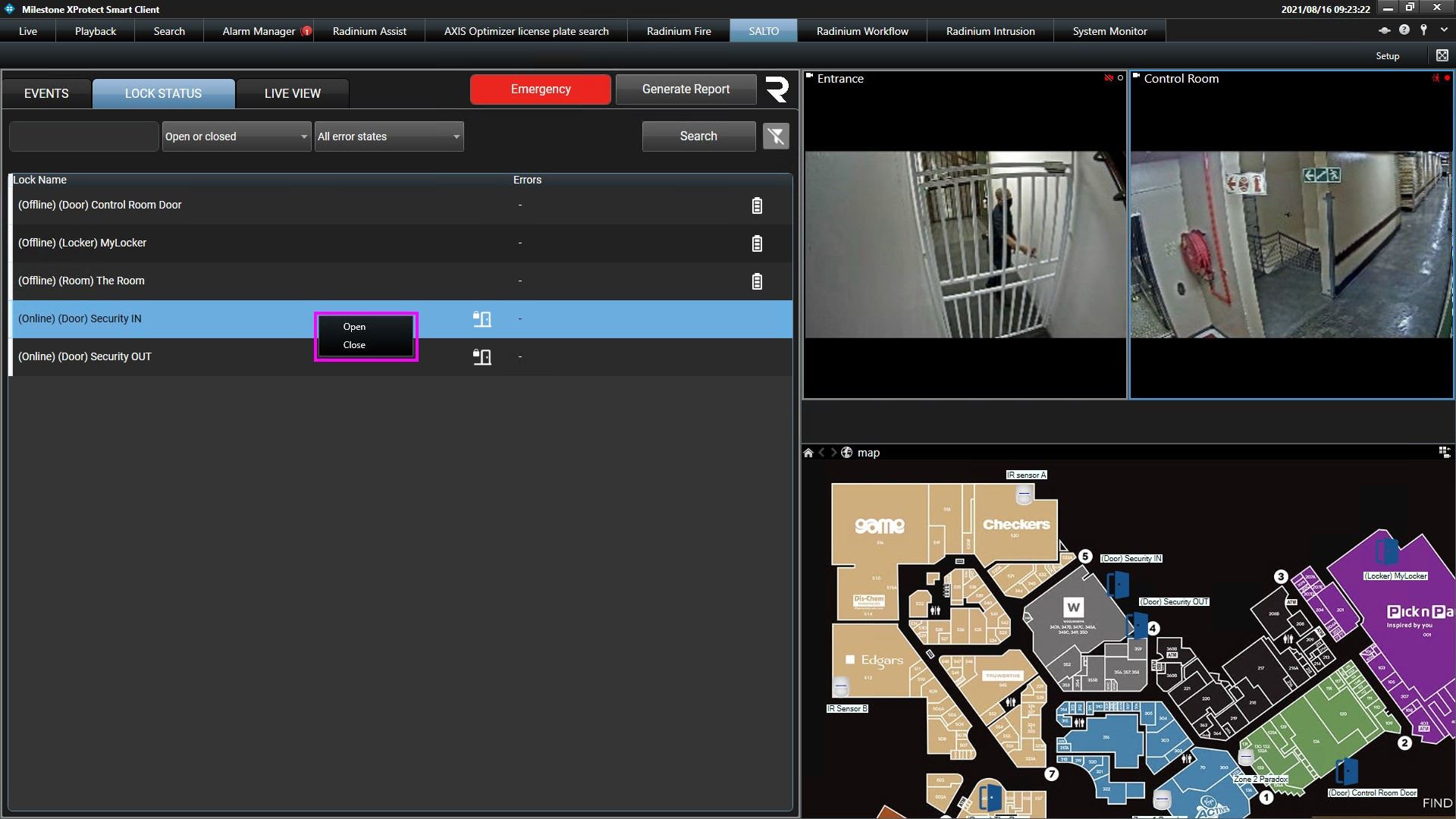Click battery icon in The Room row

(757, 281)
